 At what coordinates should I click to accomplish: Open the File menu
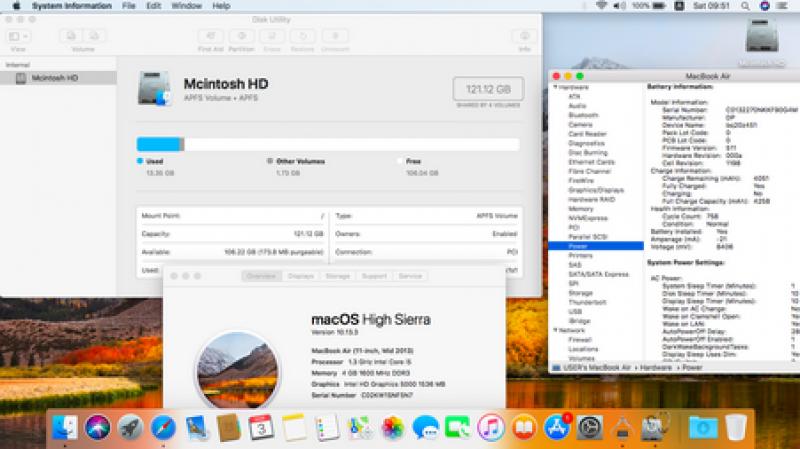click(x=129, y=6)
